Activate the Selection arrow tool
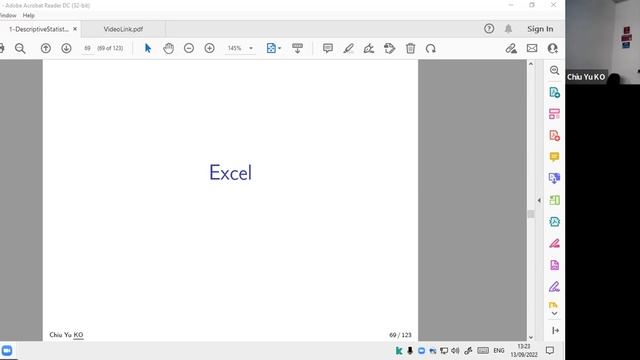The height and width of the screenshot is (360, 640). point(148,48)
